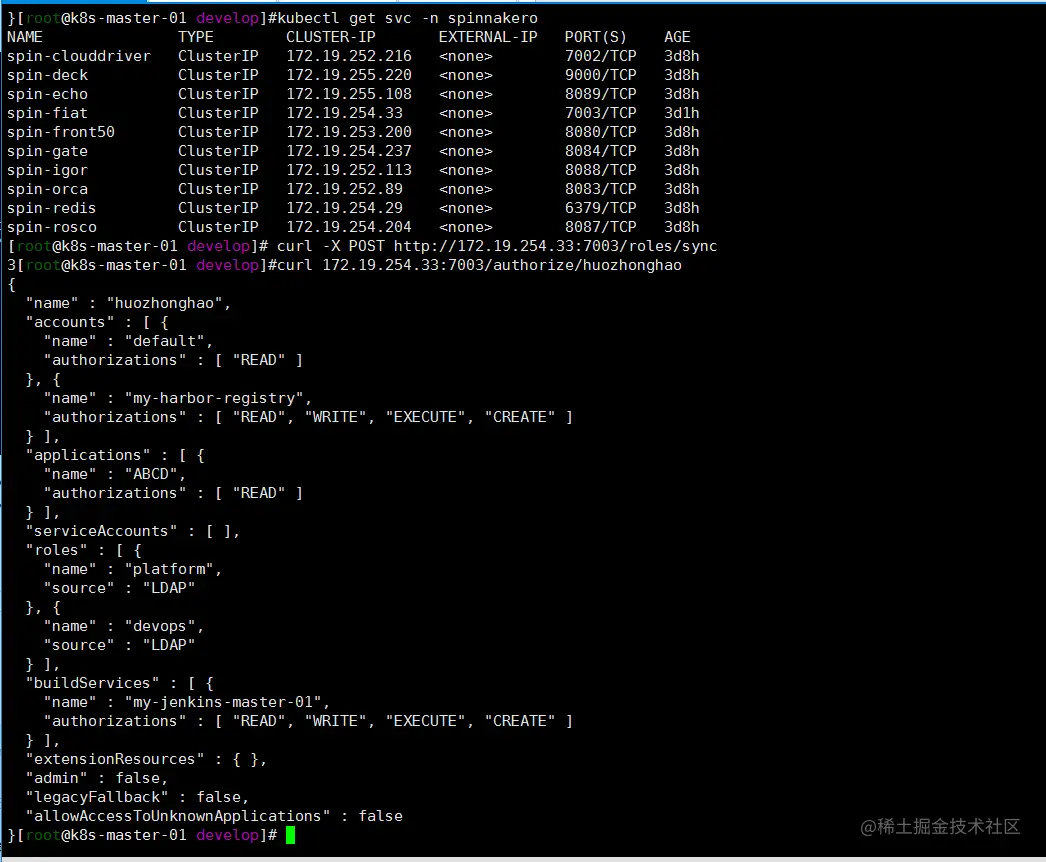Click the "my-harbor-registry" value
Viewport: 1046px width, 862px height.
pos(213,398)
